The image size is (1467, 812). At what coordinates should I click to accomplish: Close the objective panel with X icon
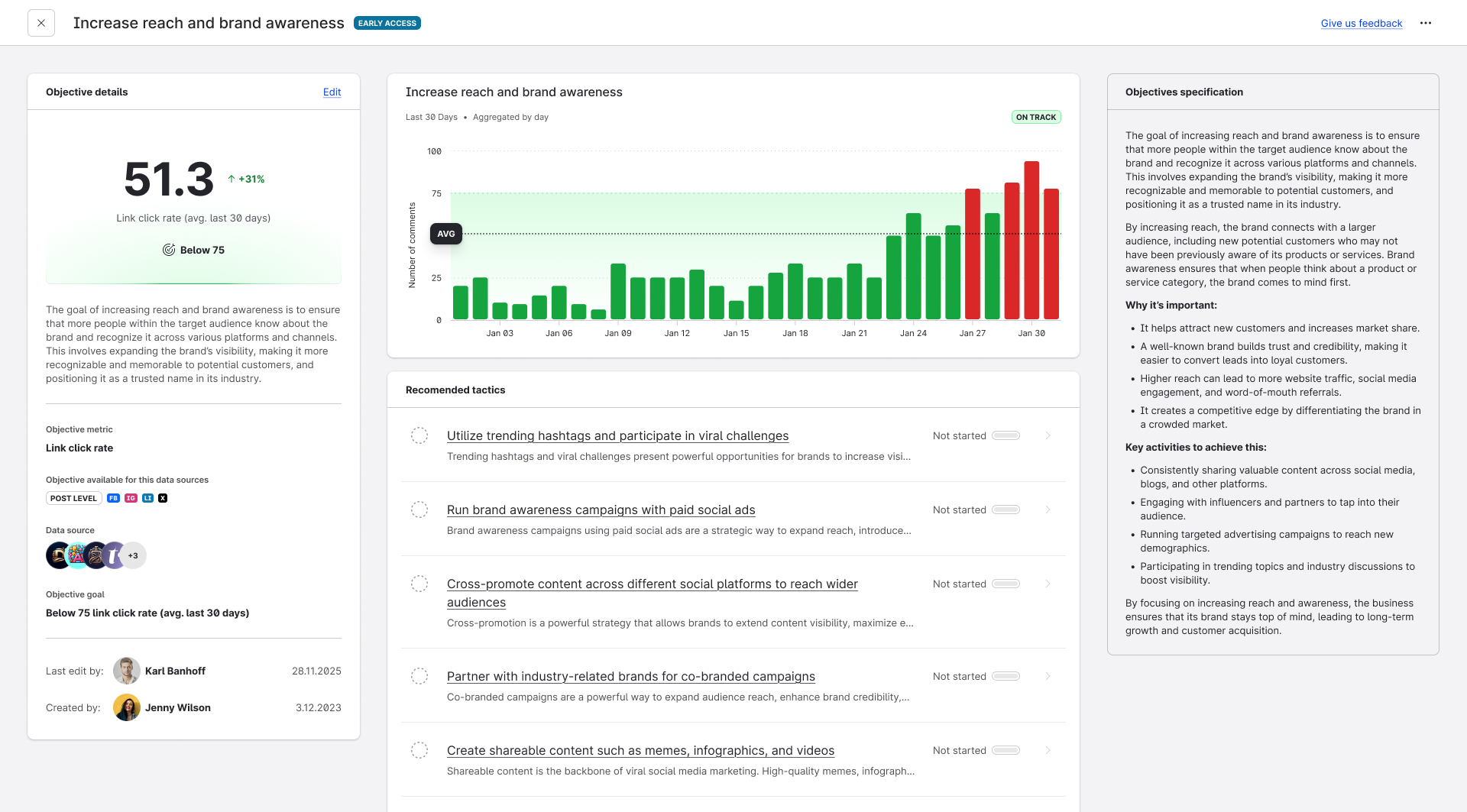(41, 23)
